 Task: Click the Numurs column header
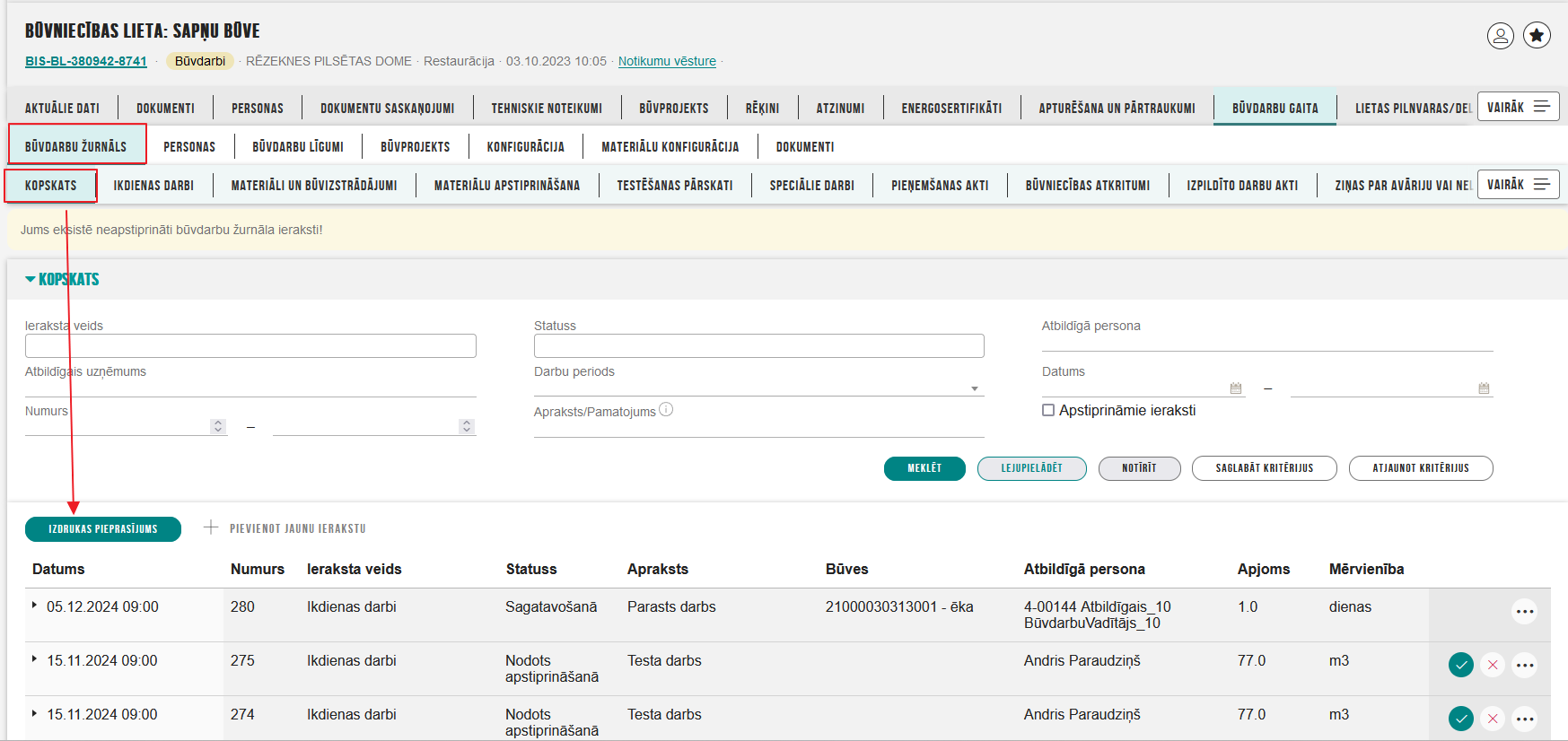[258, 569]
